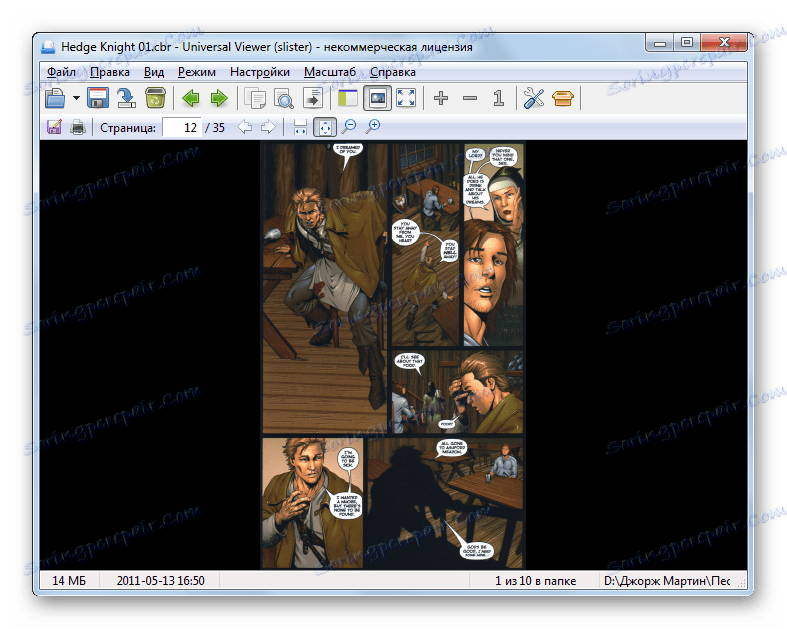Toggle the image view mode icon

(377, 98)
